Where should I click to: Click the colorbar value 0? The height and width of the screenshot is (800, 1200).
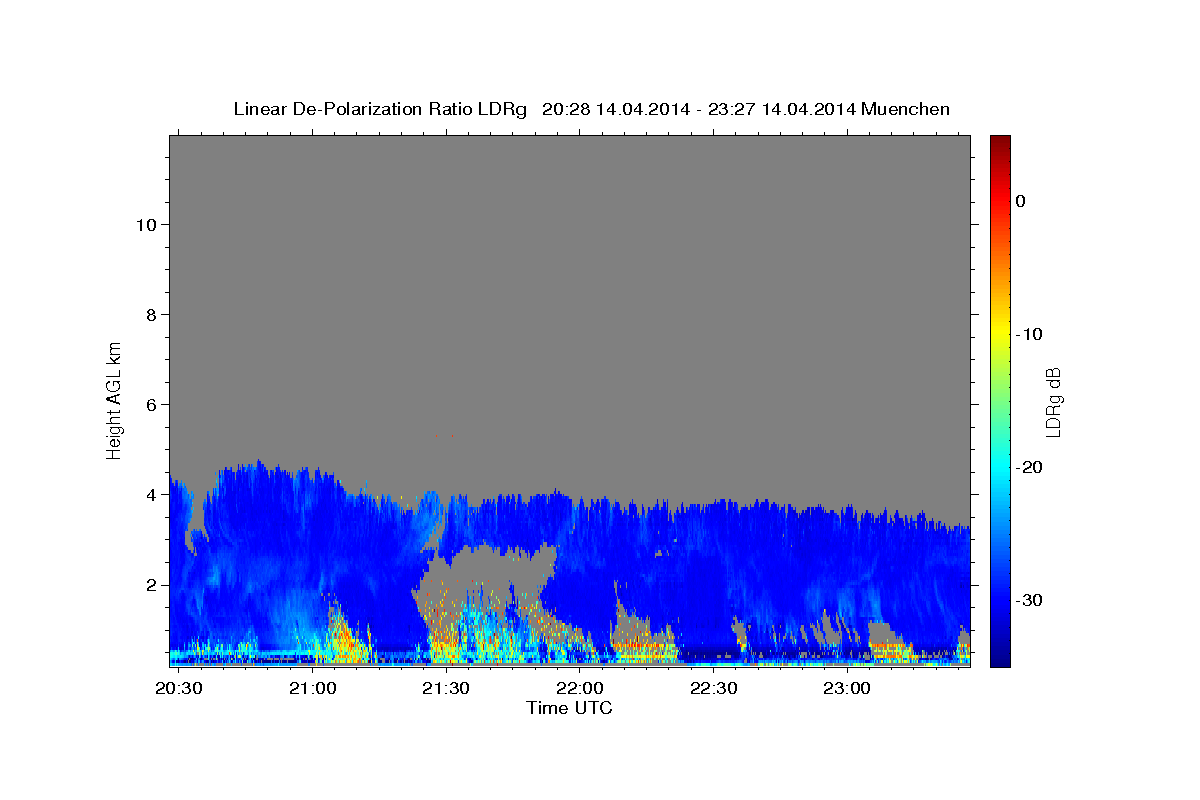click(x=1020, y=201)
